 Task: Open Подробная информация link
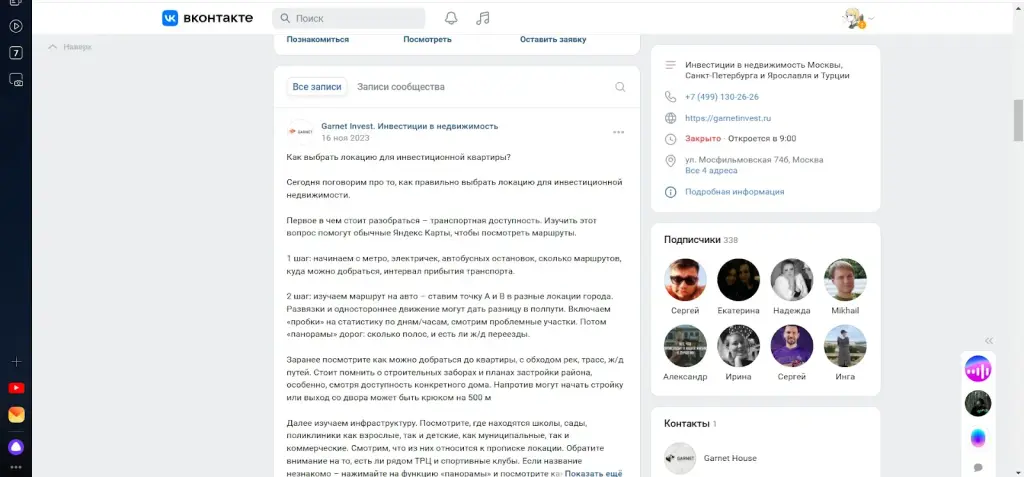[735, 192]
